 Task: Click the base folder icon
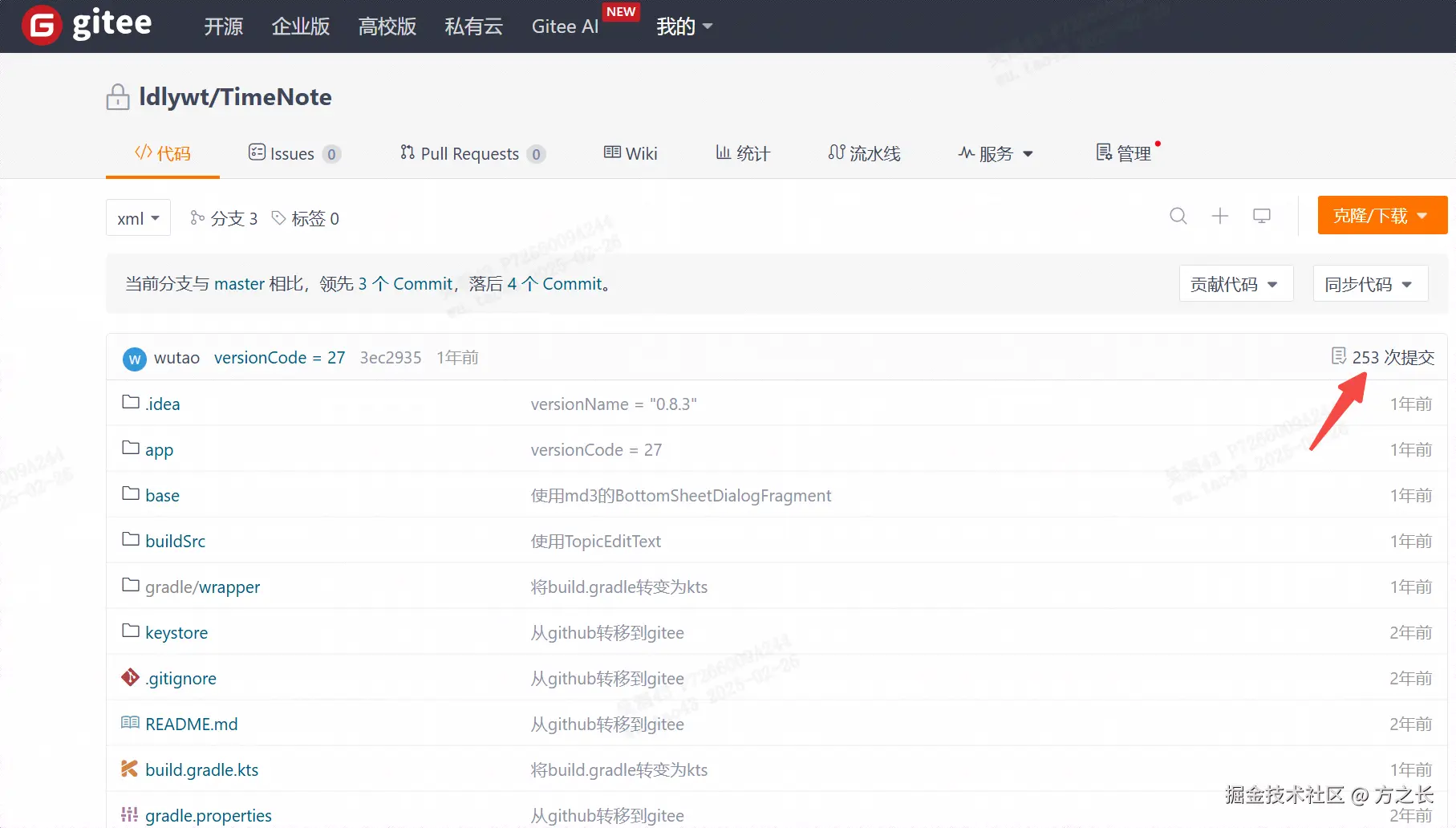(131, 493)
